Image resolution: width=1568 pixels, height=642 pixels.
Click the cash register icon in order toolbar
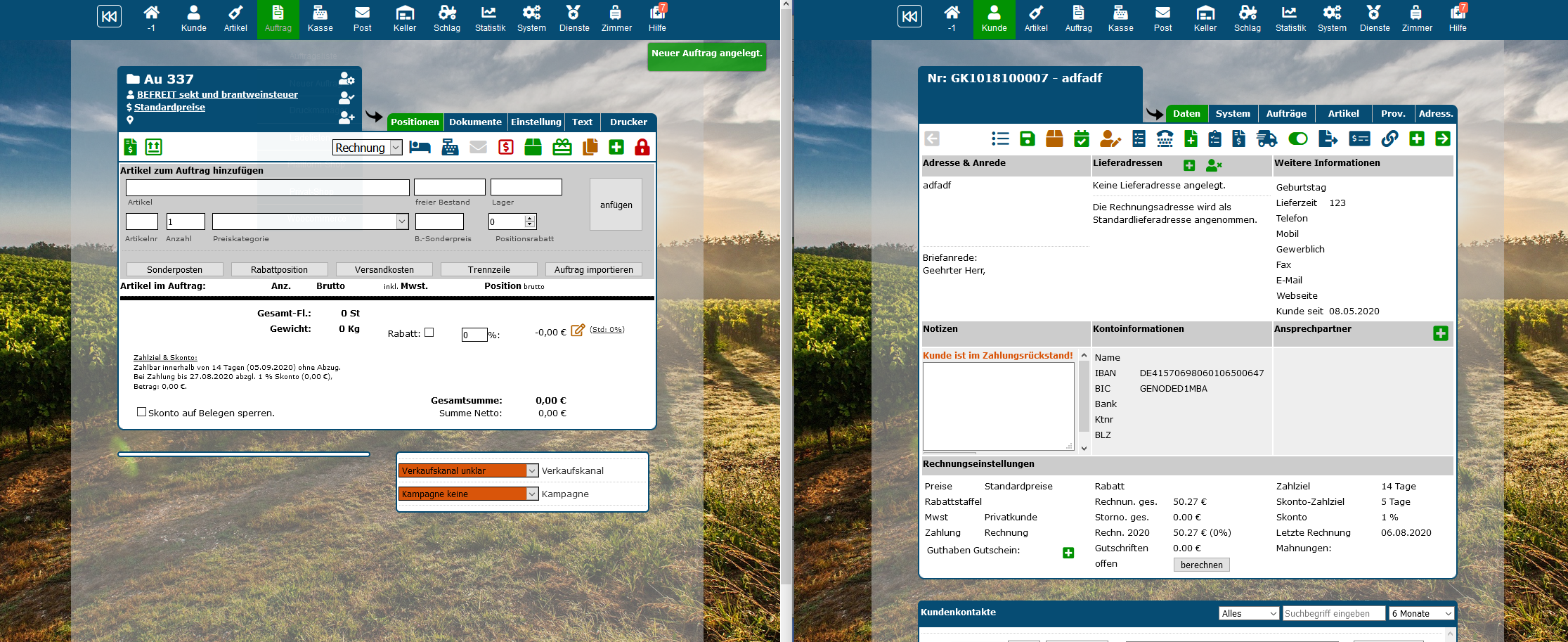pyautogui.click(x=450, y=147)
